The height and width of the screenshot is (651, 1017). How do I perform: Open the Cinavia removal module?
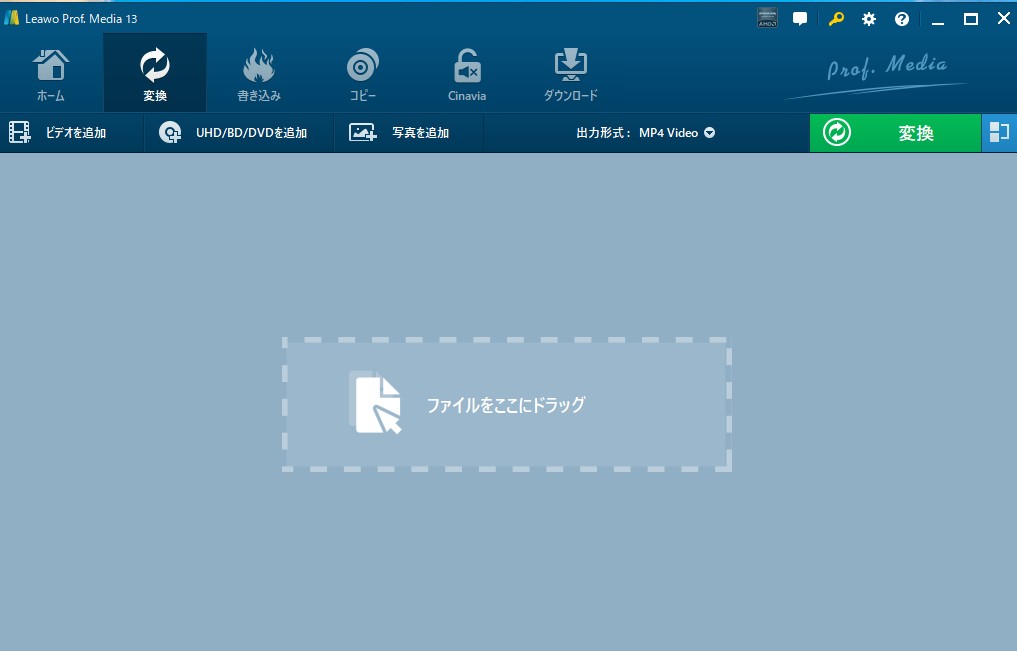coord(466,75)
